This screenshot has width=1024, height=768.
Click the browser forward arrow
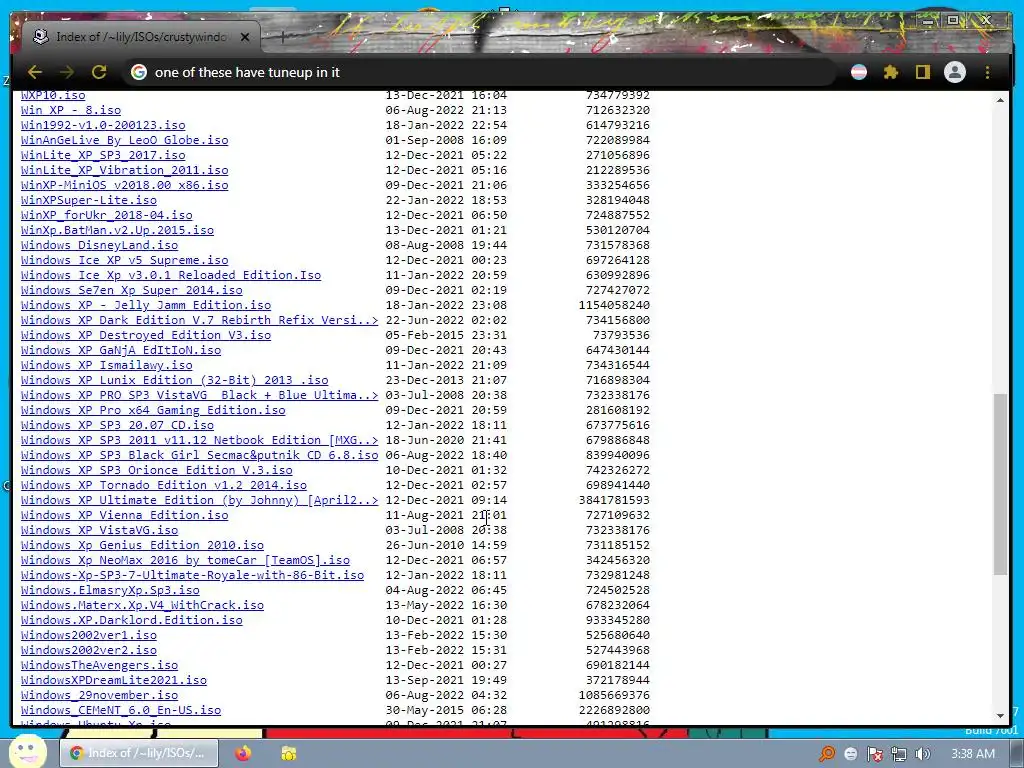tap(67, 72)
